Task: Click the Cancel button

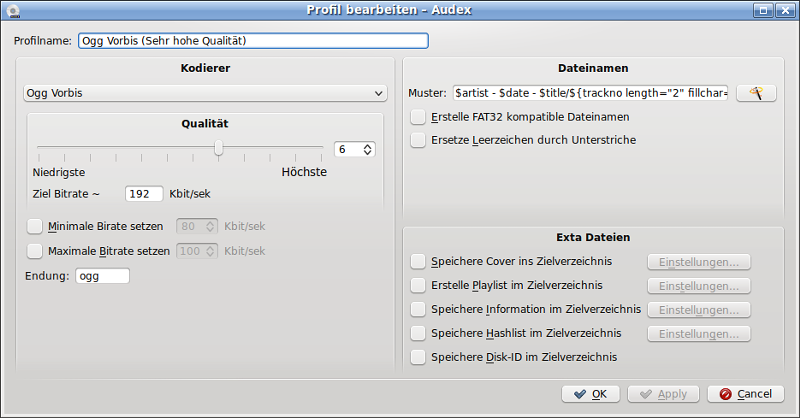Action: click(x=745, y=394)
